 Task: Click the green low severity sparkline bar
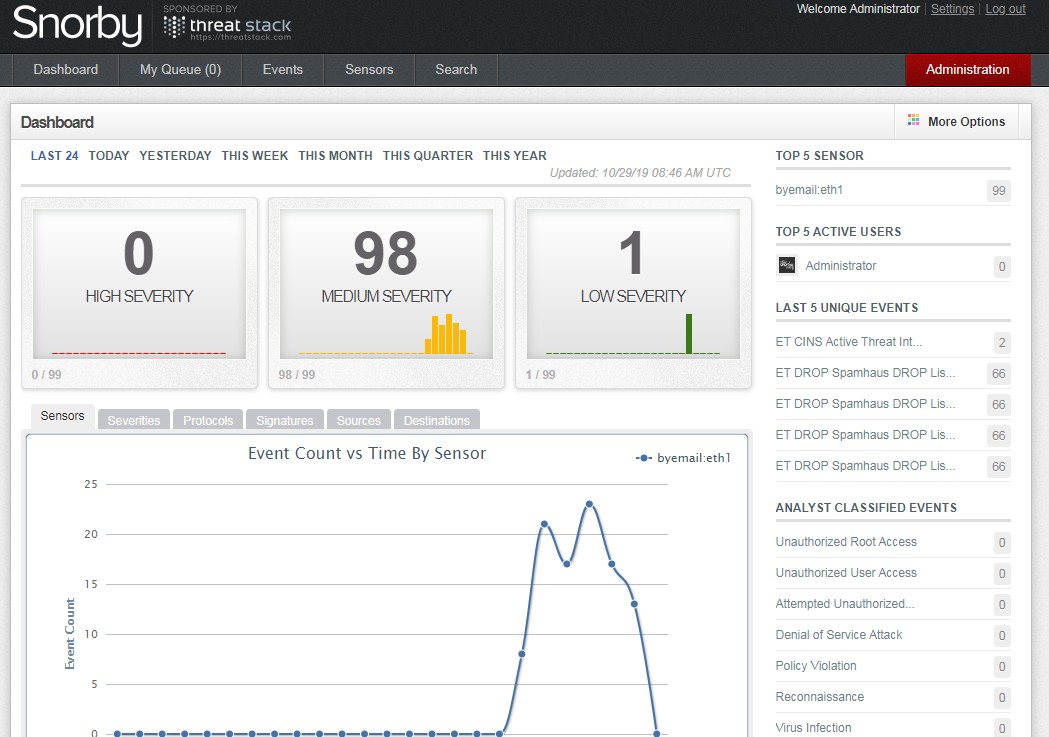(x=689, y=334)
